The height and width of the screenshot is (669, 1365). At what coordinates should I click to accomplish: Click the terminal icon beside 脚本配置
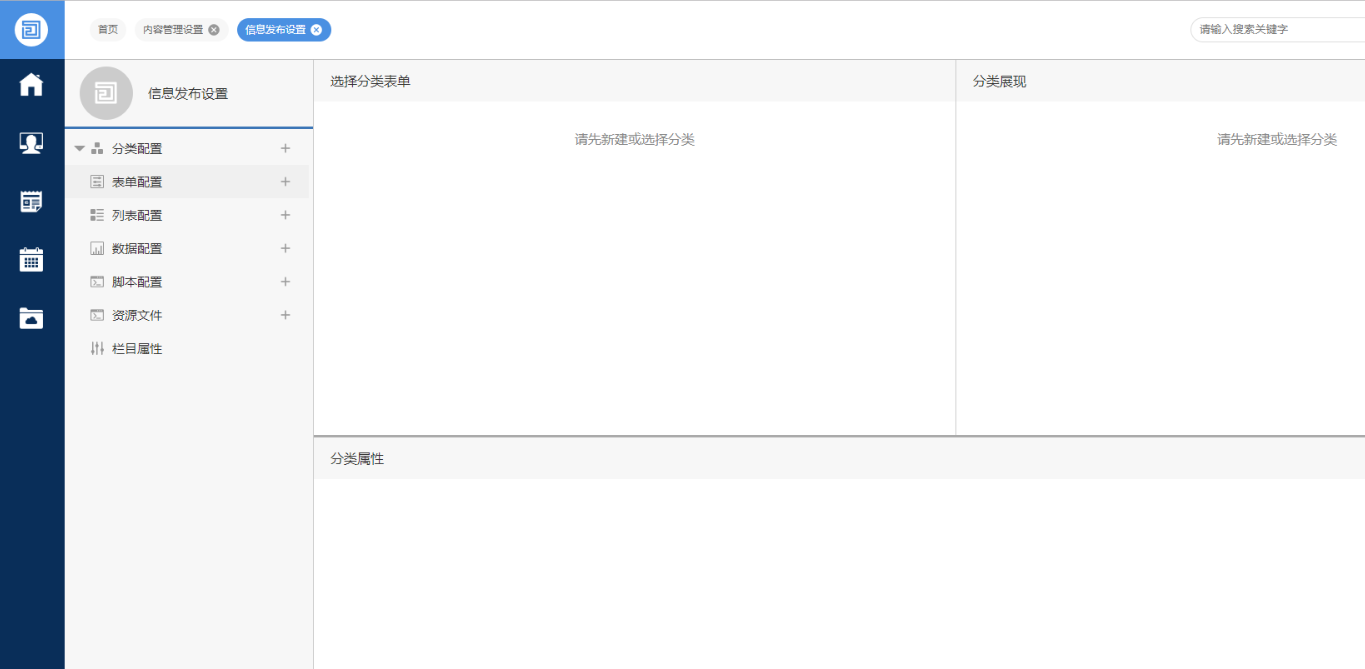97,281
